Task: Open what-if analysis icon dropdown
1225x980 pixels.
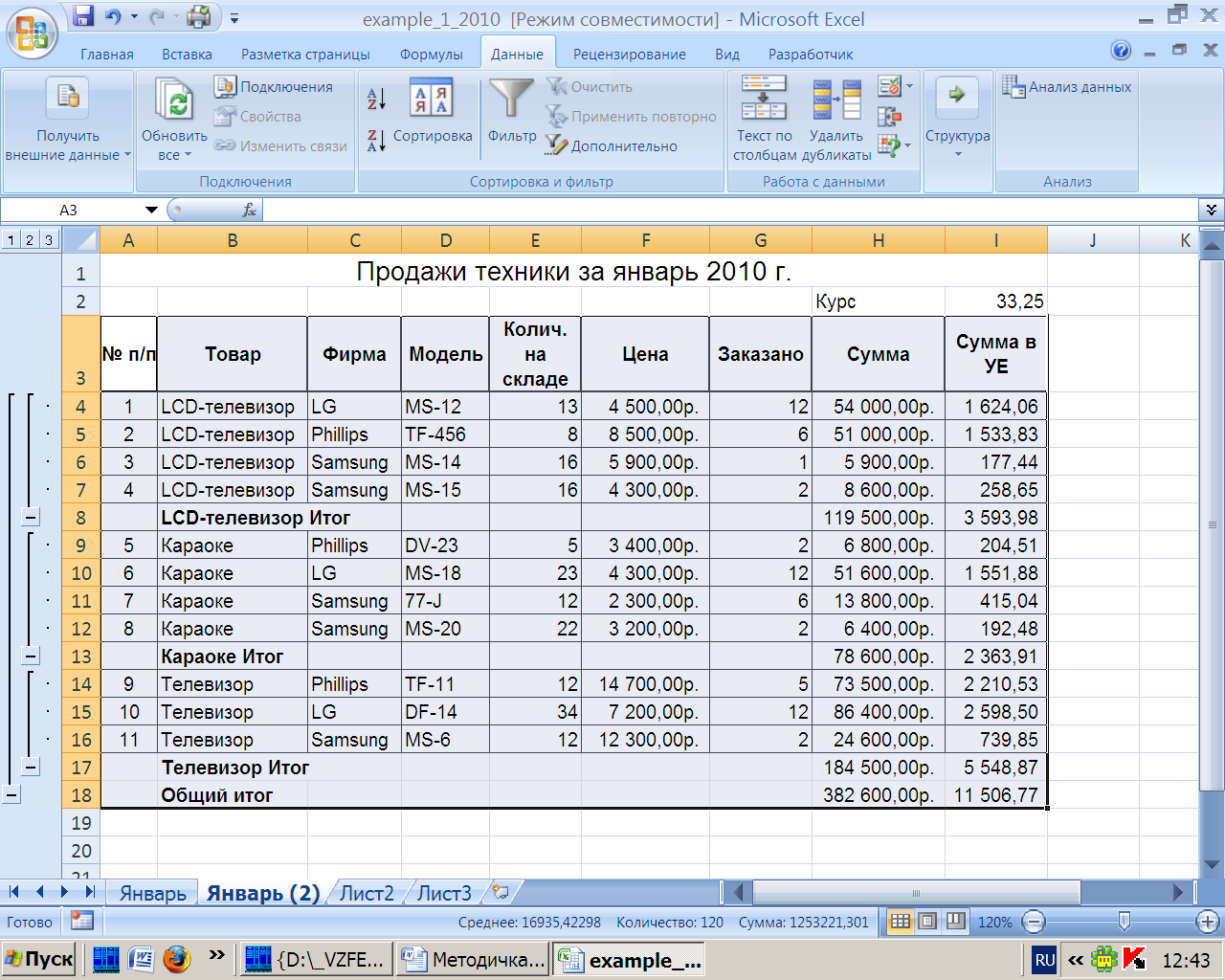Action: 894,145
